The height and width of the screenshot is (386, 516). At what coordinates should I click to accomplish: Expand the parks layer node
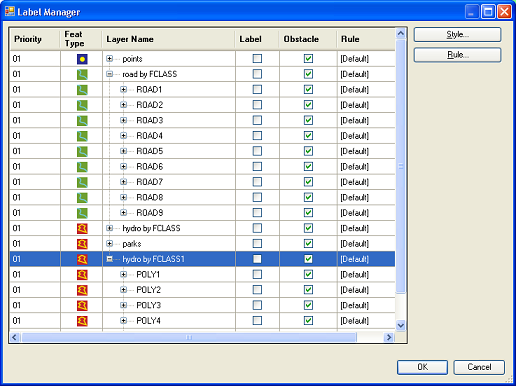[x=109, y=243]
